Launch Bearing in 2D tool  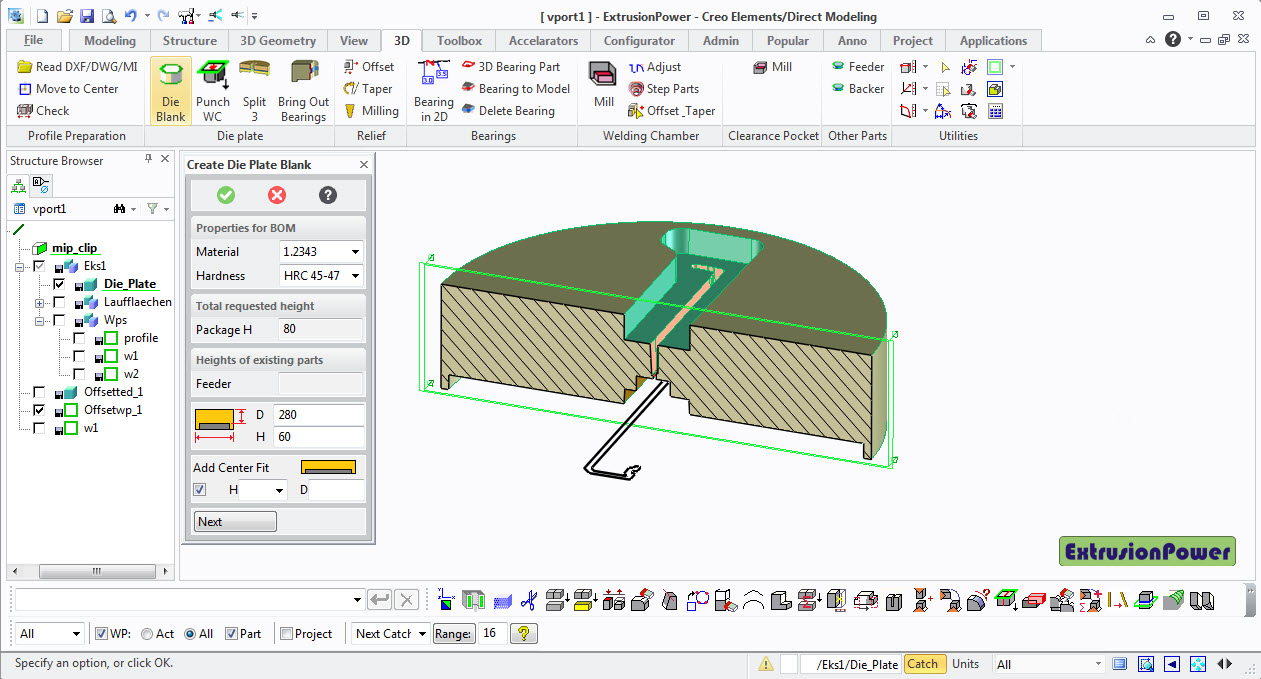(433, 90)
